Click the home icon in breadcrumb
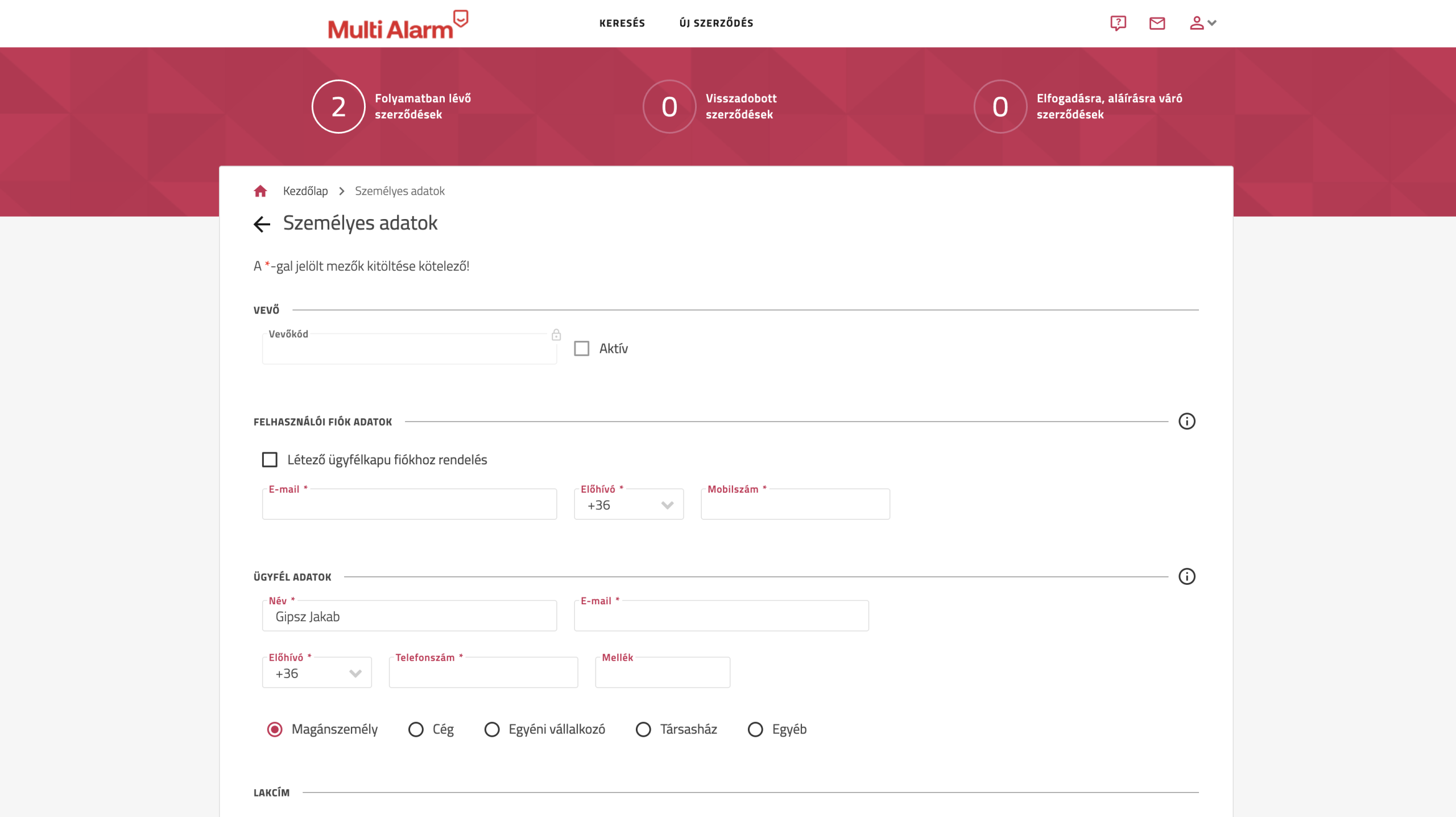The image size is (1456, 817). pyautogui.click(x=260, y=191)
